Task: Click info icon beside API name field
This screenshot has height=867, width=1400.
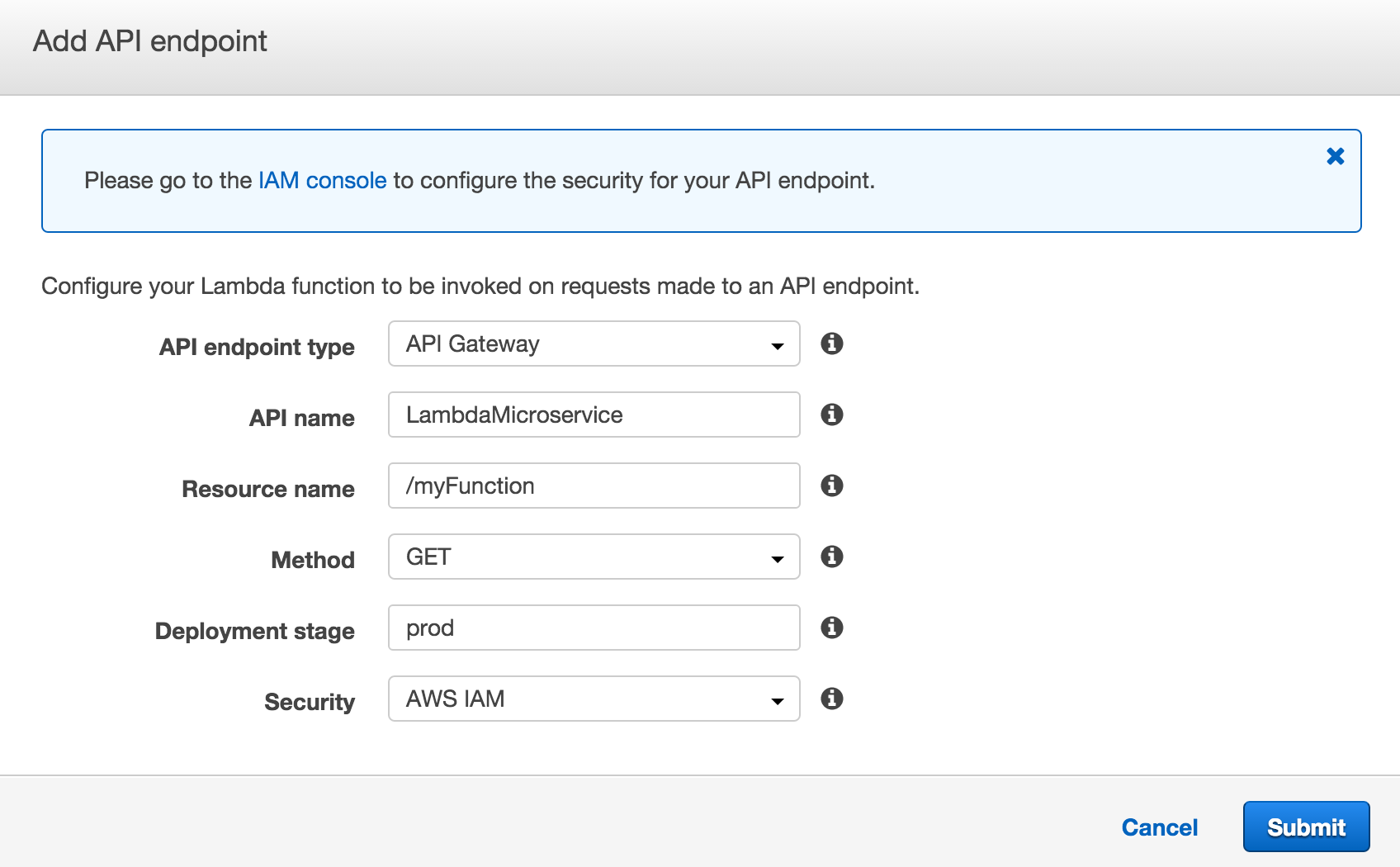Action: point(832,415)
